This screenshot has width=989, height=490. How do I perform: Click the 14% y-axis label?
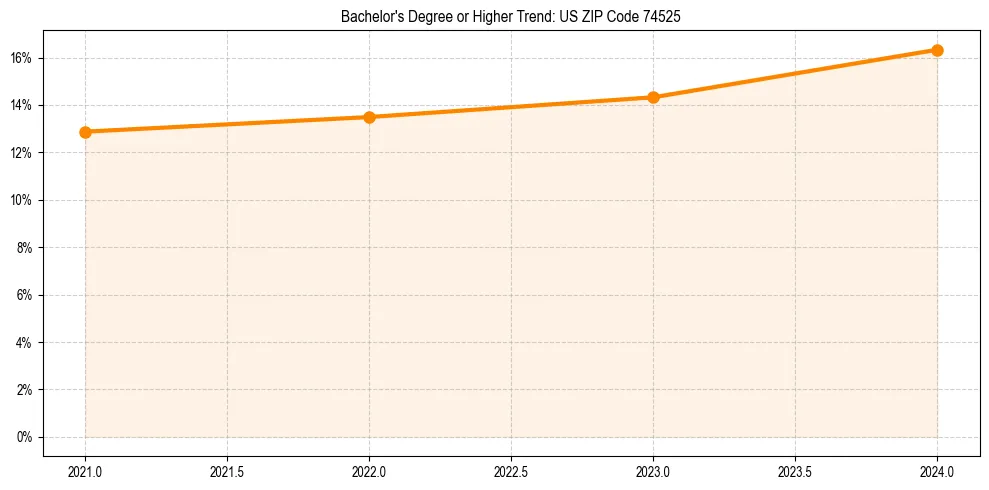coord(20,106)
